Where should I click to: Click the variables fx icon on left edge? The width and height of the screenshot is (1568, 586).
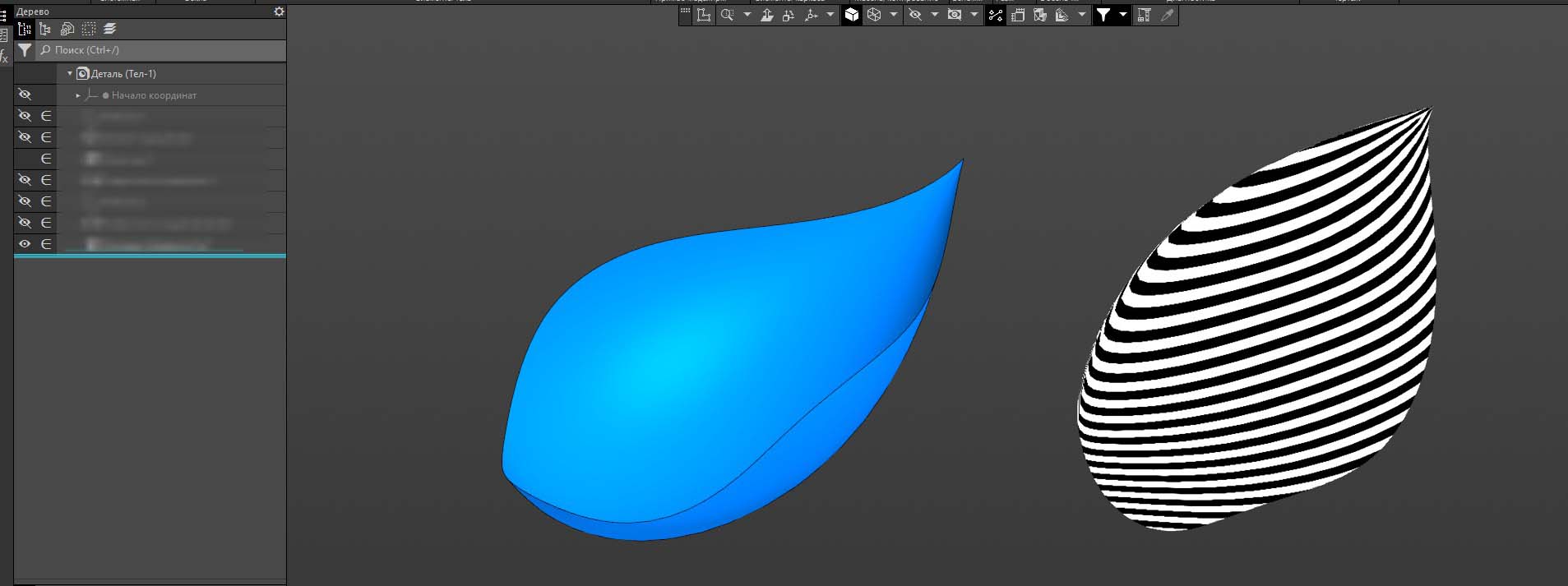(4, 56)
